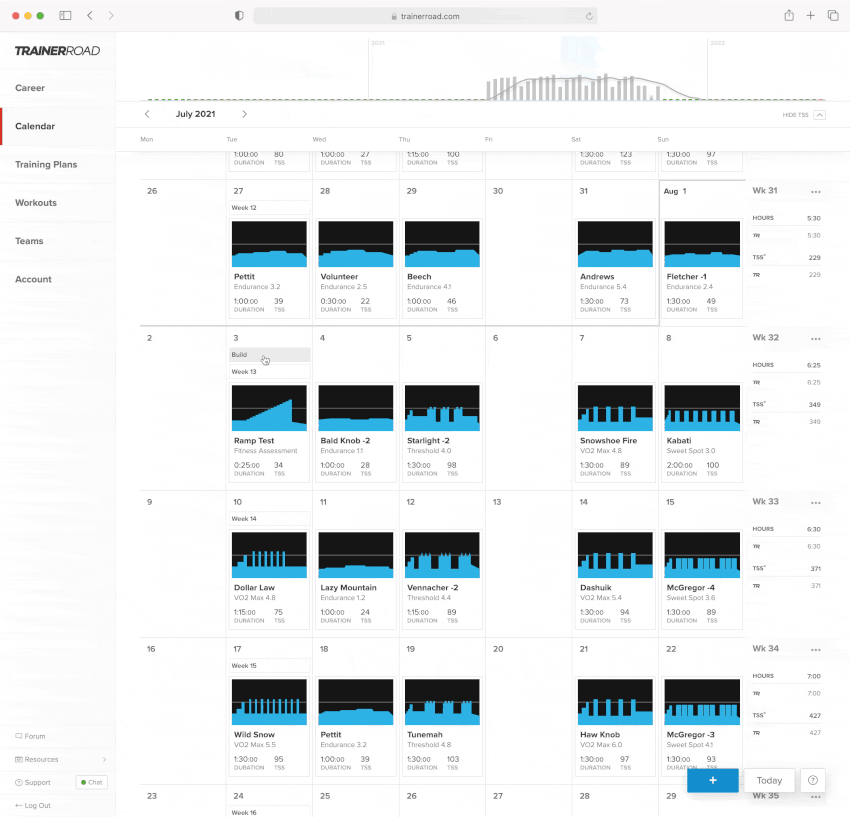This screenshot has width=850, height=817.
Task: Open the Forum link
Action: [x=30, y=736]
